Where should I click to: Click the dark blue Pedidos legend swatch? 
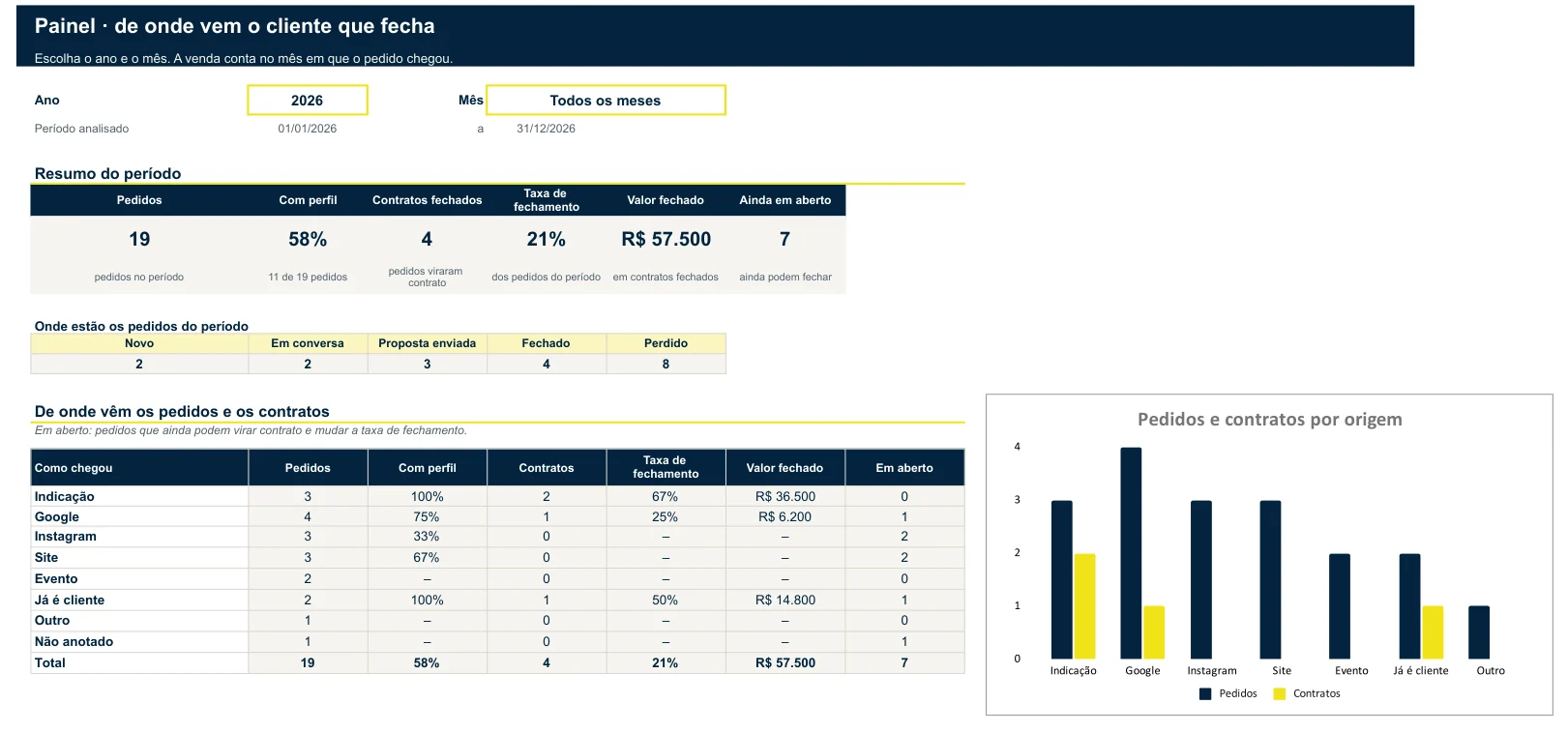click(x=1205, y=694)
